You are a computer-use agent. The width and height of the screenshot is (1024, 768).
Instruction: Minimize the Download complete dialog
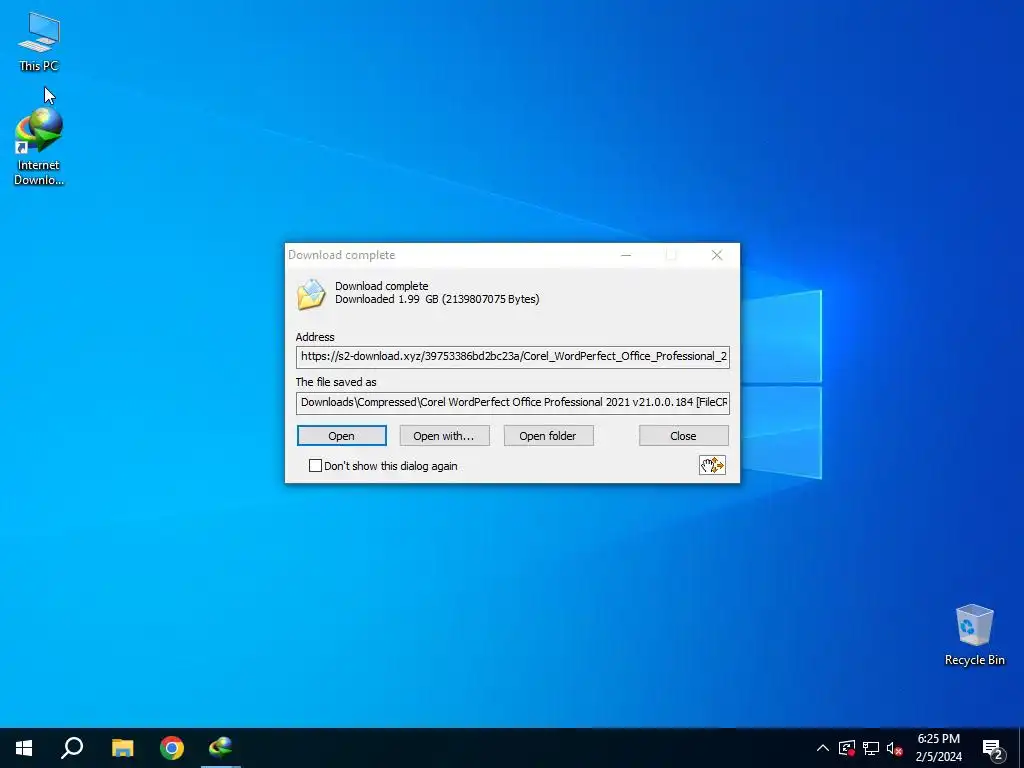coord(626,255)
